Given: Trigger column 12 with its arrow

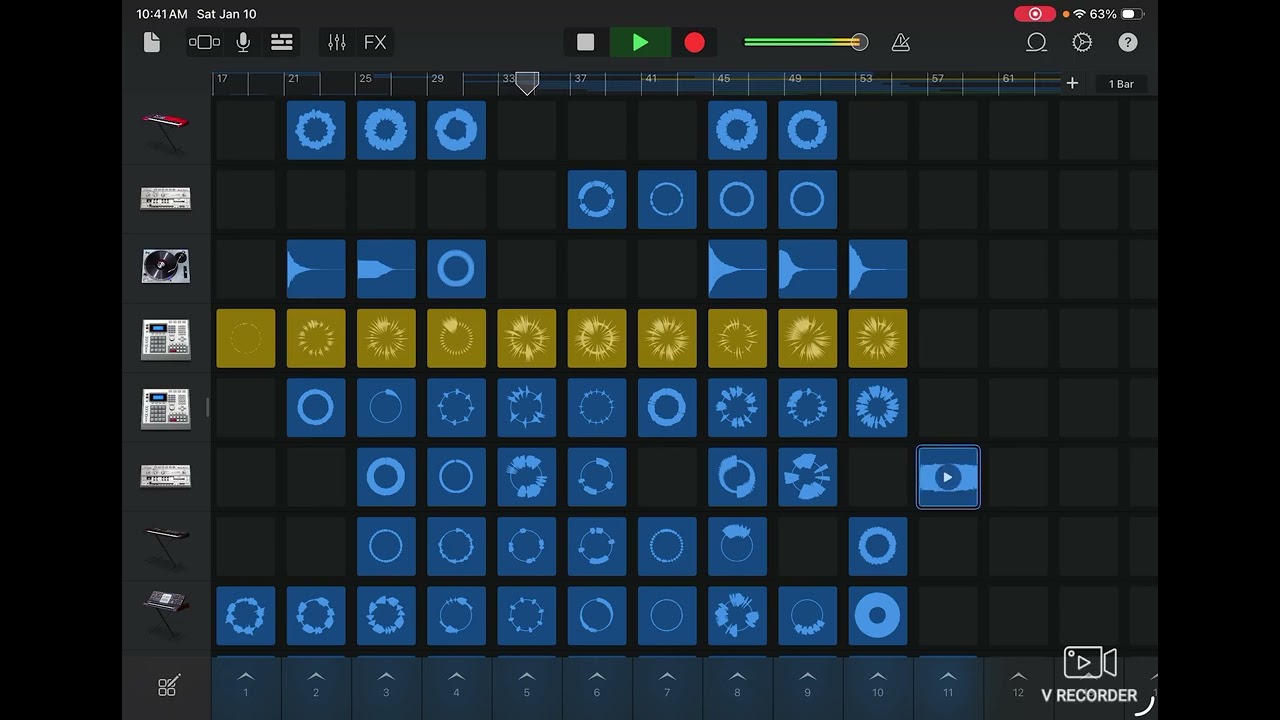Looking at the screenshot, I should tap(1018, 685).
